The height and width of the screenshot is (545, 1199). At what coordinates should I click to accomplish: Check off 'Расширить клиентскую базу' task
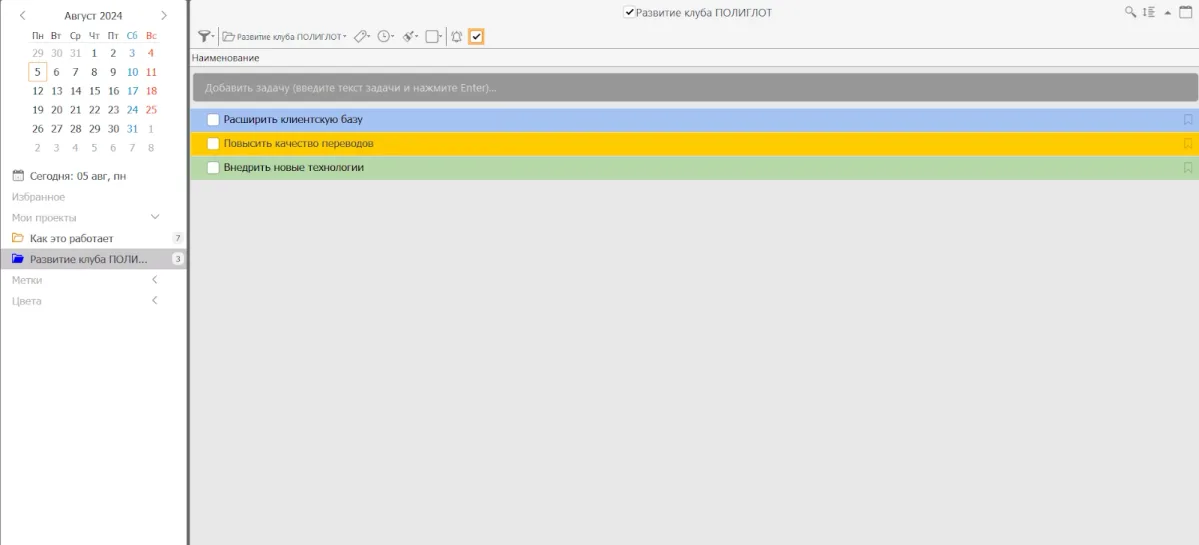(x=213, y=120)
